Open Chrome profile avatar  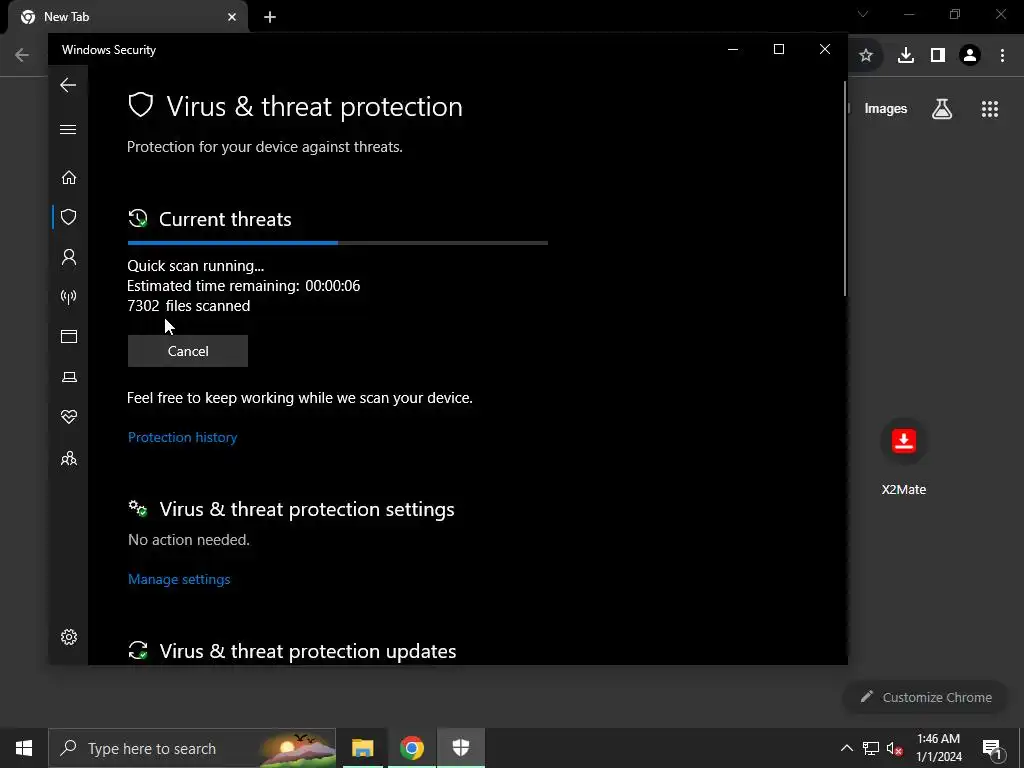(x=970, y=56)
